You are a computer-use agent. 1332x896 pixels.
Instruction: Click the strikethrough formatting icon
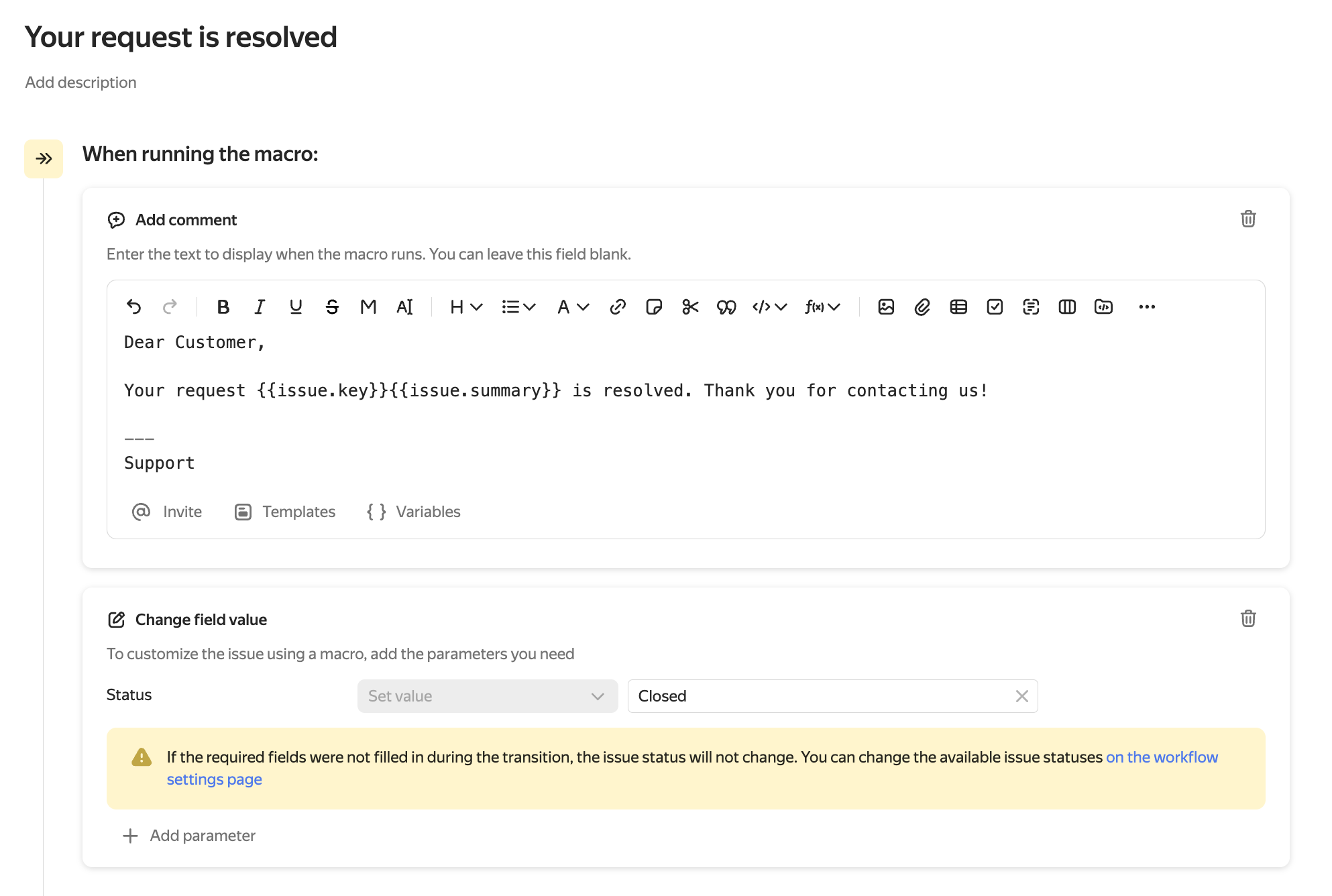[x=332, y=306]
